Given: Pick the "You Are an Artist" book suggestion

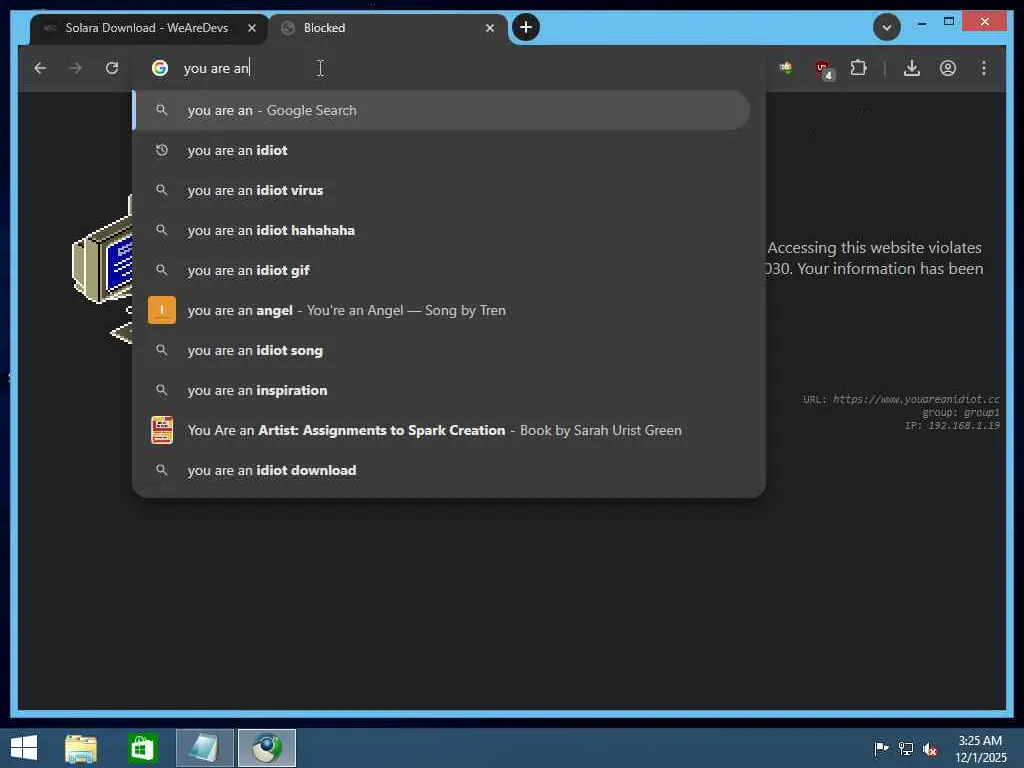Looking at the screenshot, I should tap(441, 430).
